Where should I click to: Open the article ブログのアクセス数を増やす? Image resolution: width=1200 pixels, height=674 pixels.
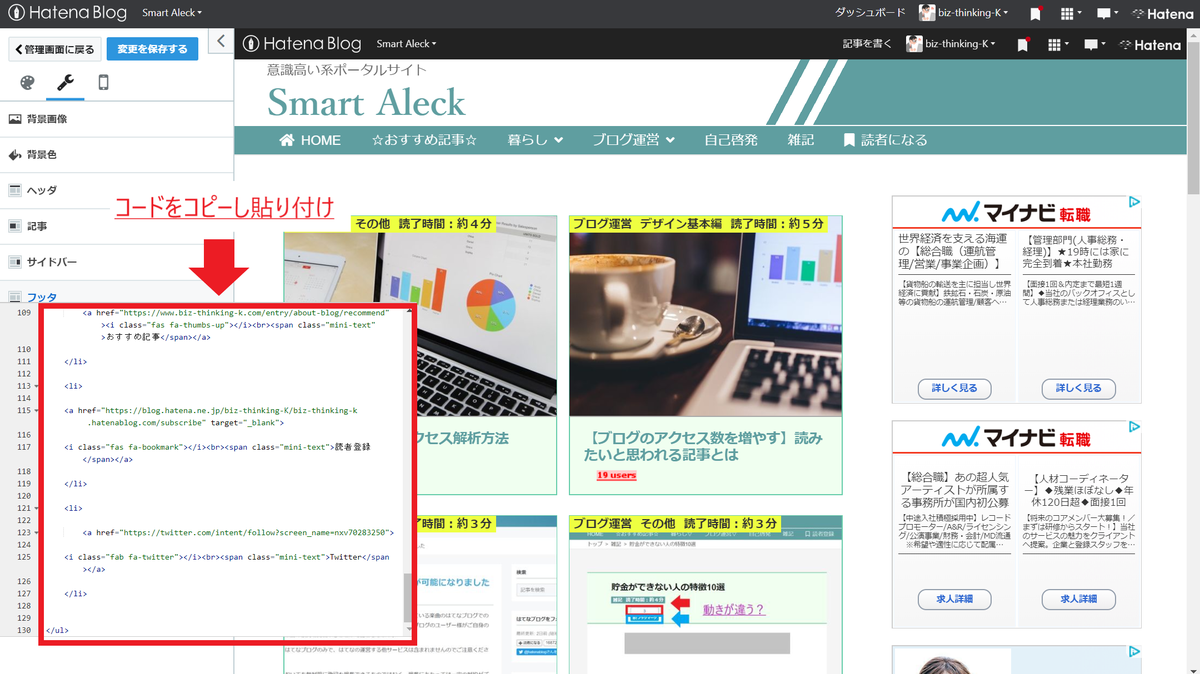705,446
